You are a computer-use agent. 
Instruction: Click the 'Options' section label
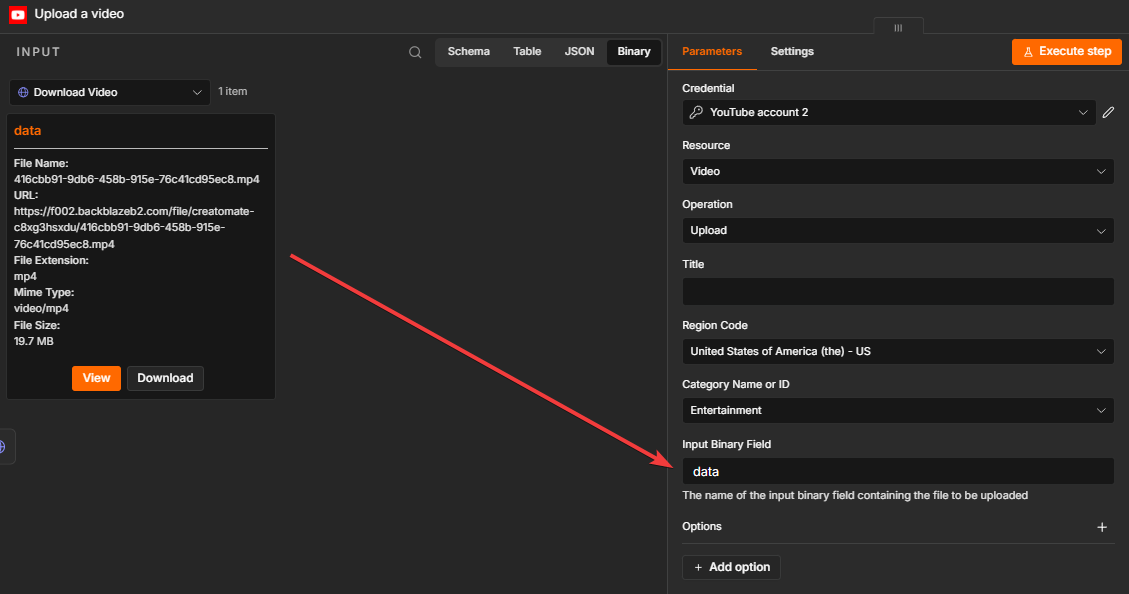702,526
